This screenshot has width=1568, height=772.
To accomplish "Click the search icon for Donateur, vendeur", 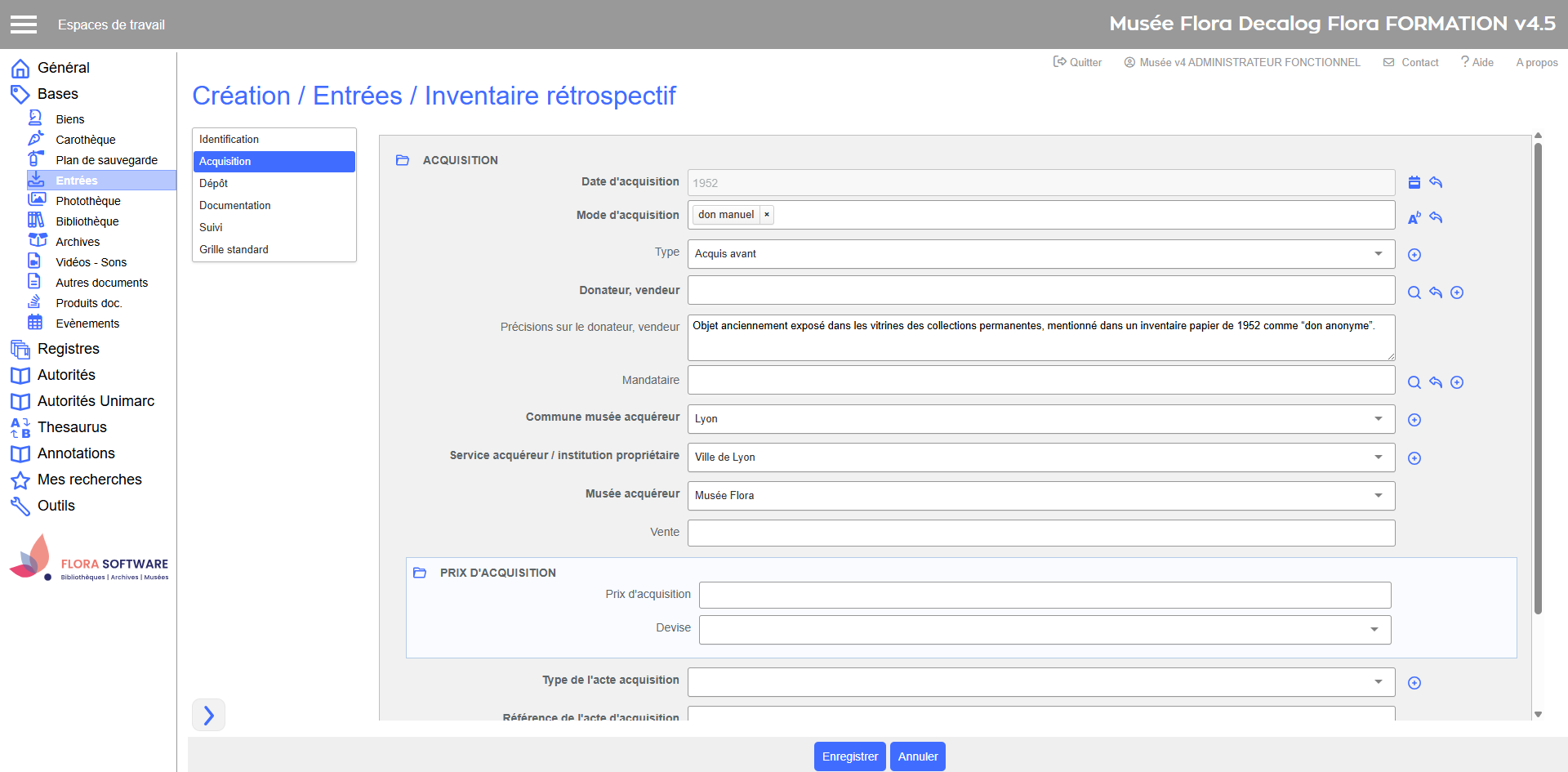I will pyautogui.click(x=1414, y=292).
